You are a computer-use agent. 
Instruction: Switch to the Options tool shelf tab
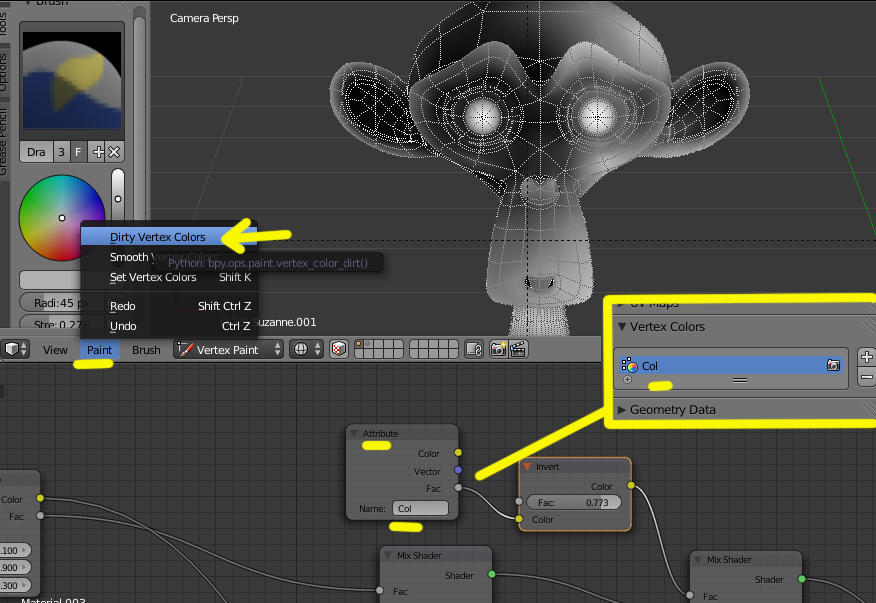(4, 73)
